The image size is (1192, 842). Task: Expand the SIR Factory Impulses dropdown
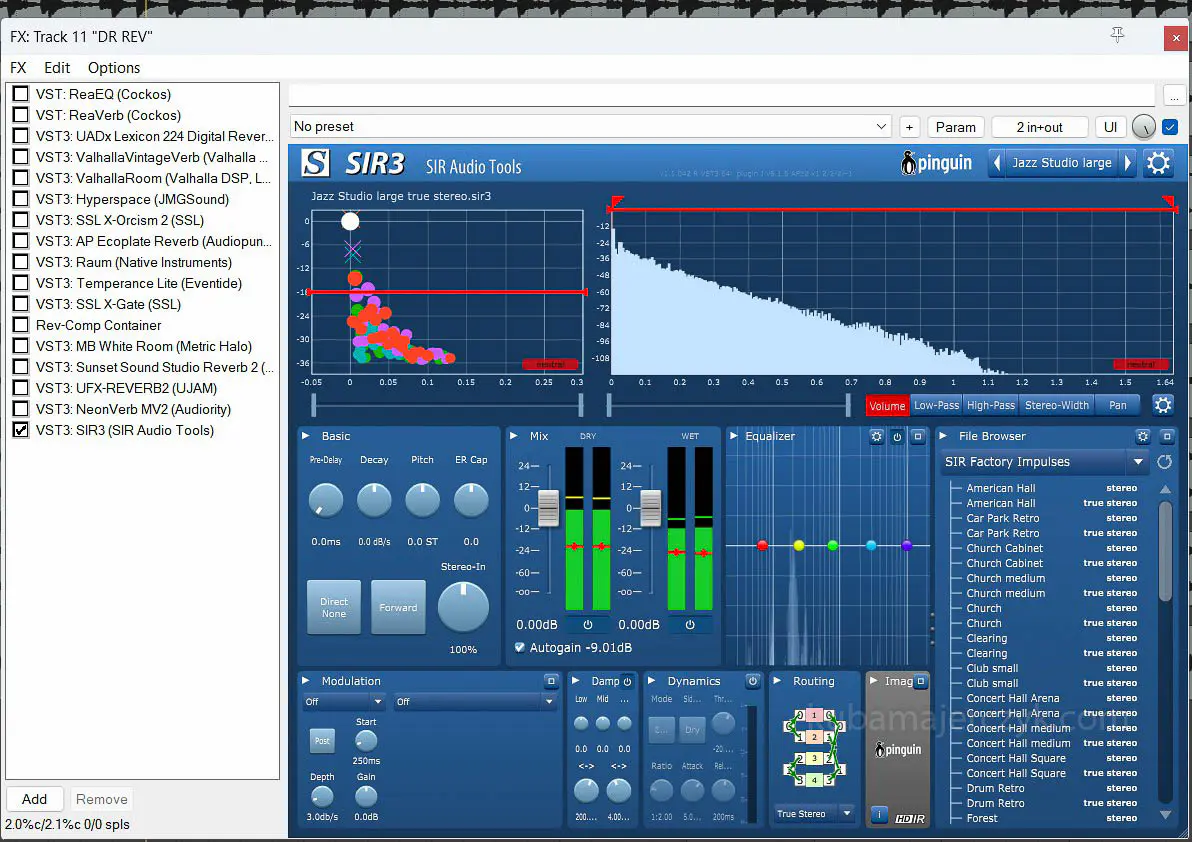(1137, 462)
